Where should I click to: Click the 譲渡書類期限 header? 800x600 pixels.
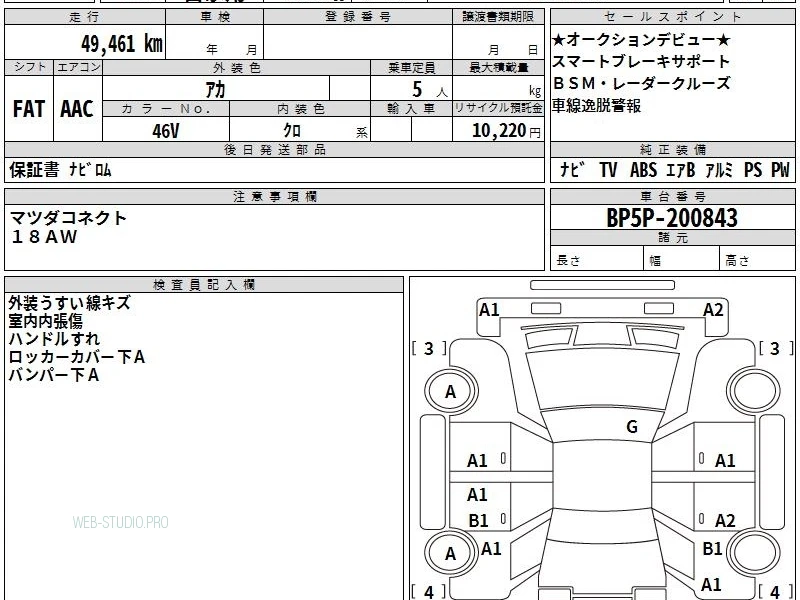498,17
